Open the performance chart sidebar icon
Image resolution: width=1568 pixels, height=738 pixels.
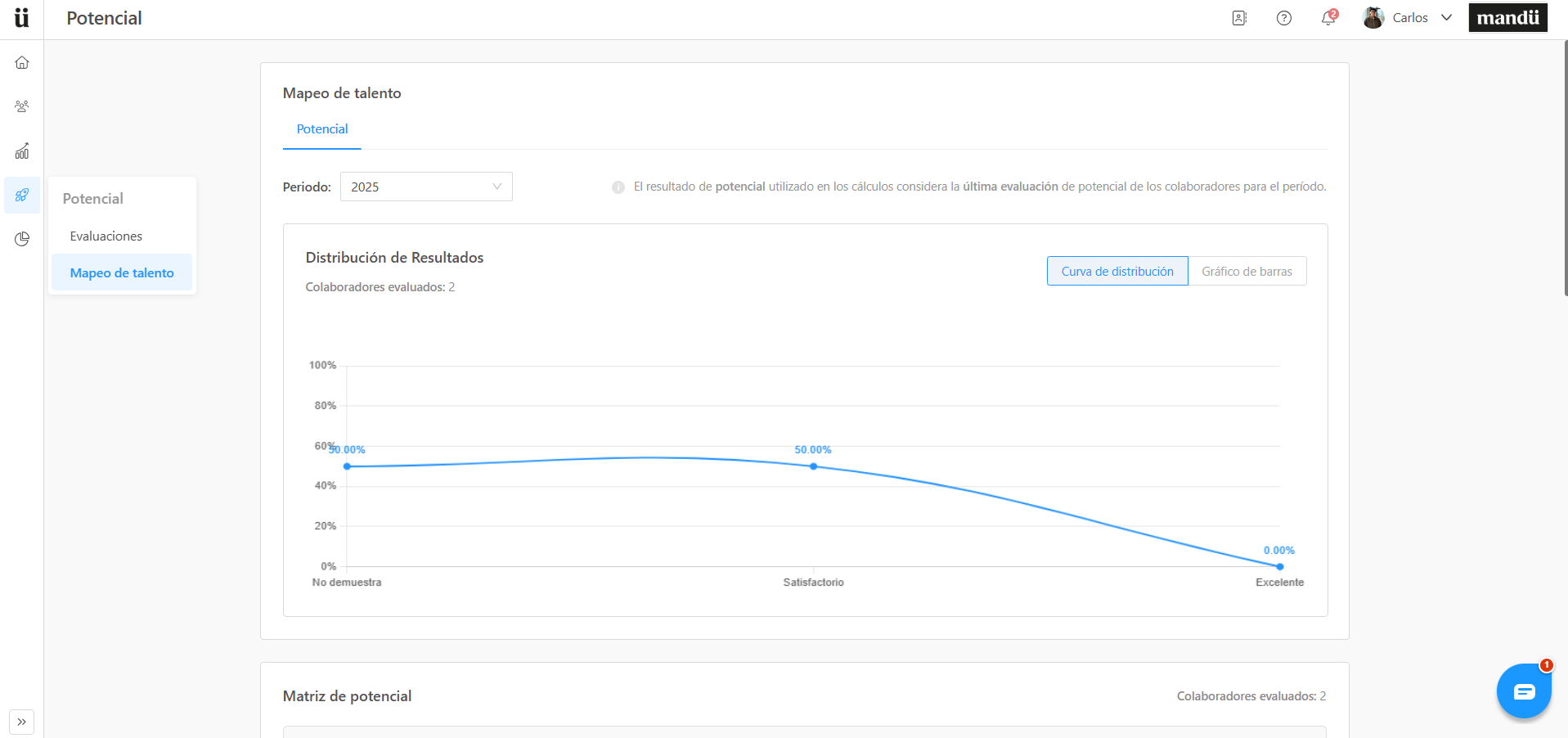point(22,151)
